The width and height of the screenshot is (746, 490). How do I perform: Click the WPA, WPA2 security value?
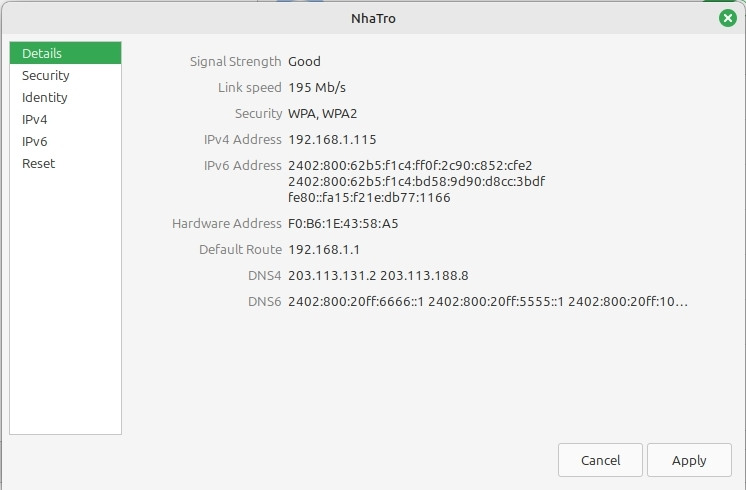[x=322, y=113]
